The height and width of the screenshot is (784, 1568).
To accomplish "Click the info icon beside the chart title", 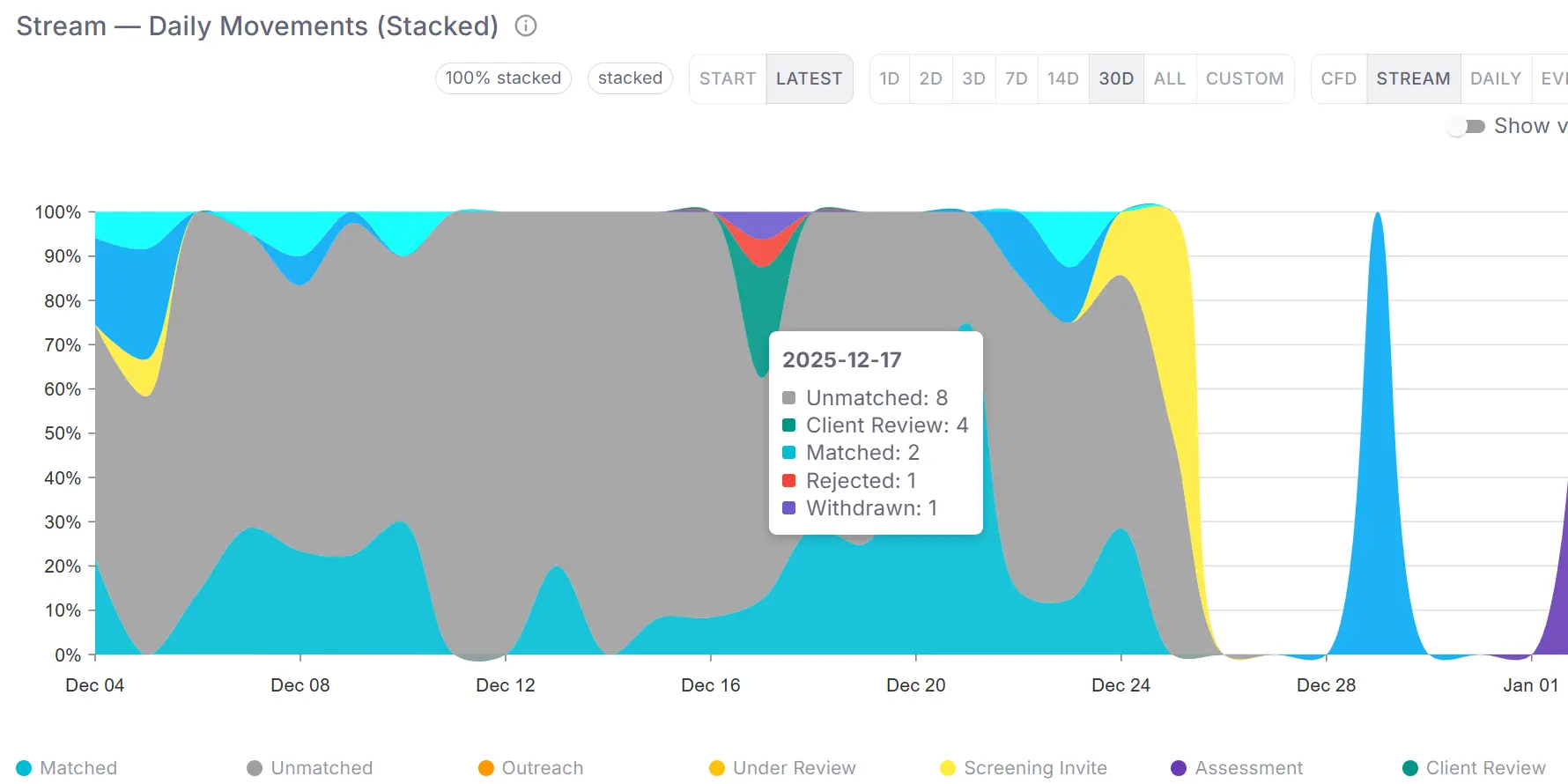I will point(525,26).
